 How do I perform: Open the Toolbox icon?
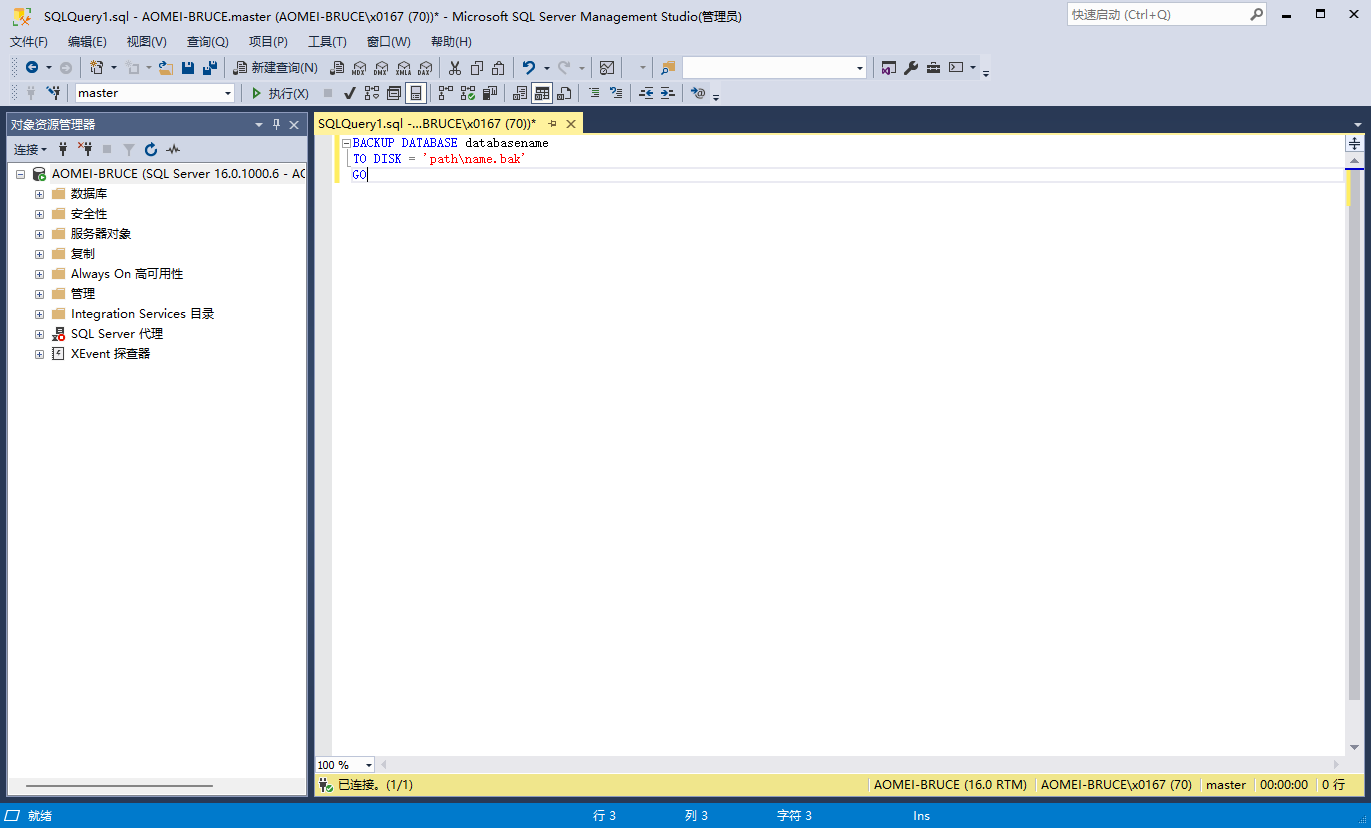point(933,67)
